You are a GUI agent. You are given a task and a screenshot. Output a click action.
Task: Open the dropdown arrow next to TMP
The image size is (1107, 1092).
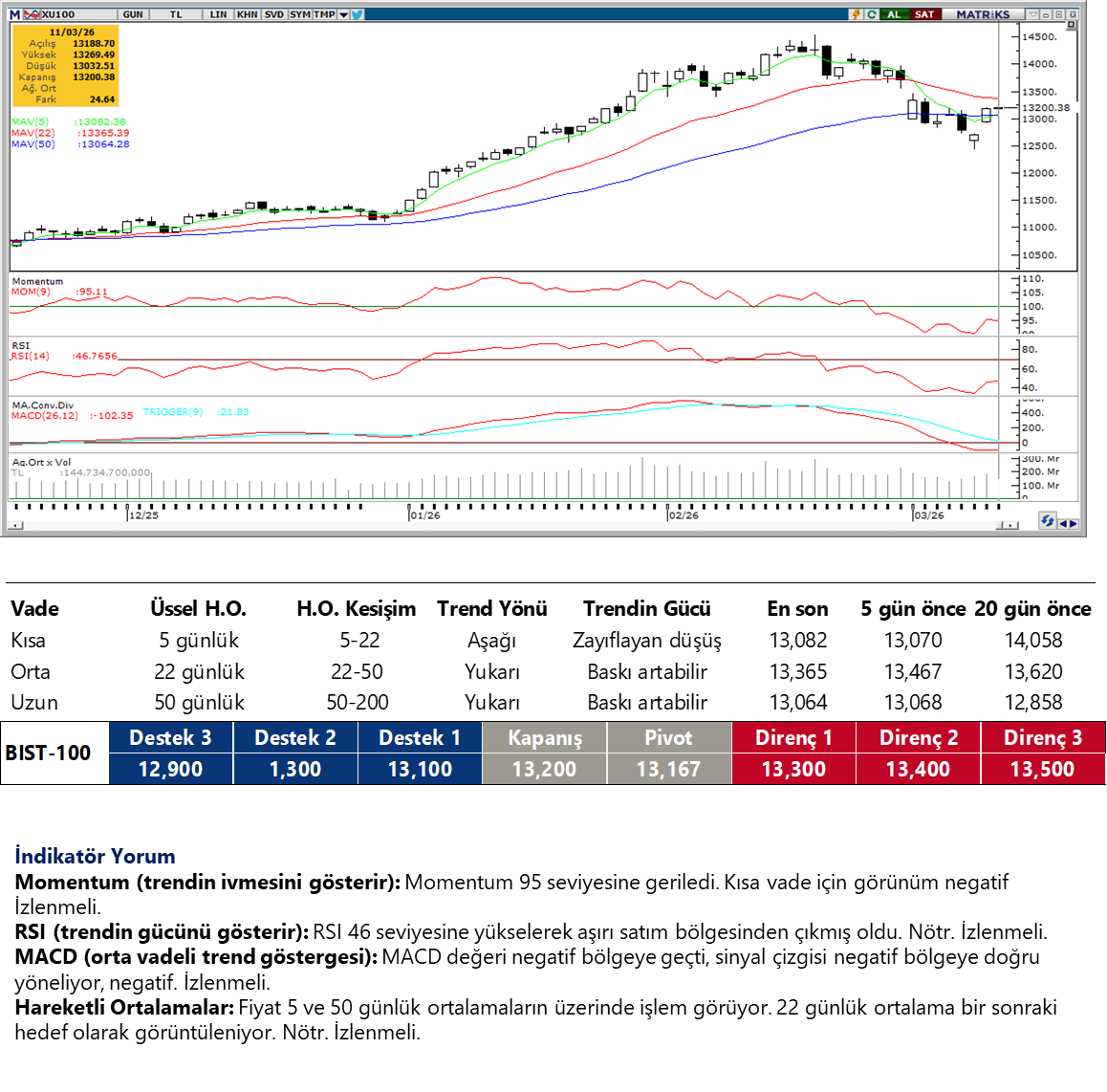click(343, 14)
